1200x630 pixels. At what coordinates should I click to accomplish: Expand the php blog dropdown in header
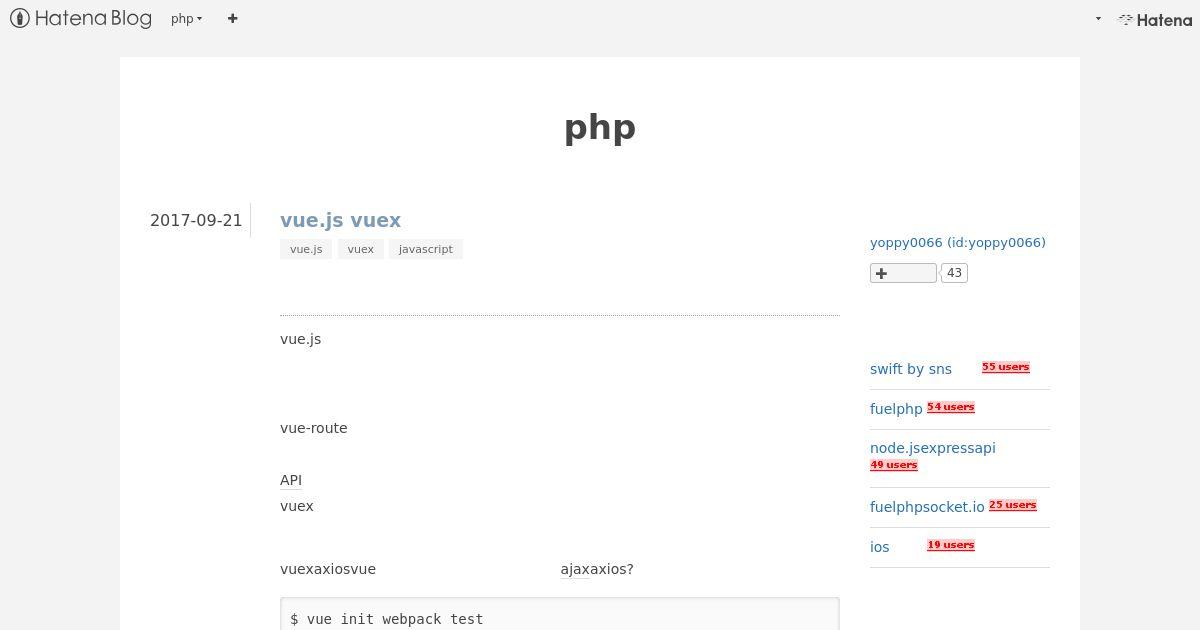(187, 18)
